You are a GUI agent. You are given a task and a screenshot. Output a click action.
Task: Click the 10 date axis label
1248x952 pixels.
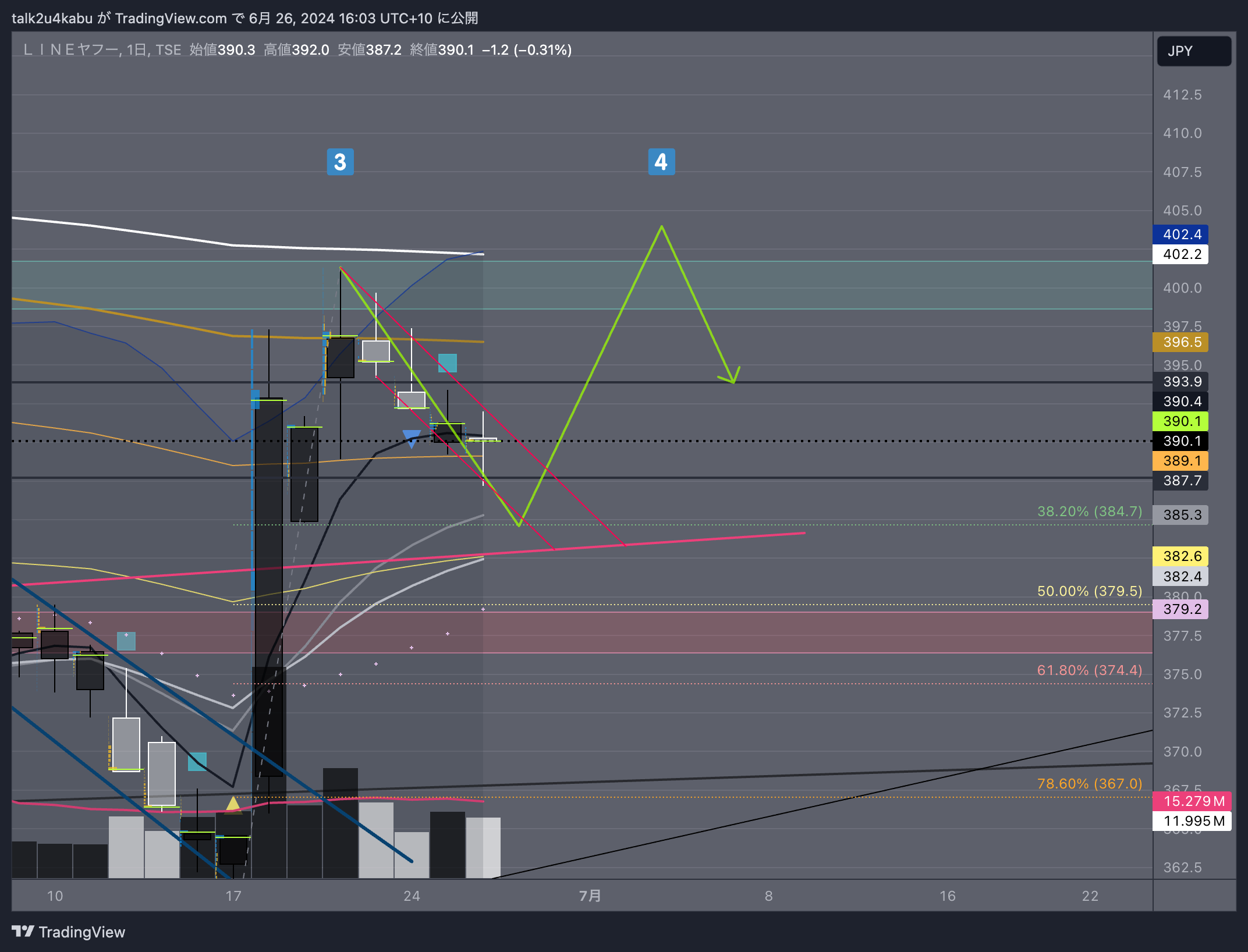tap(55, 896)
